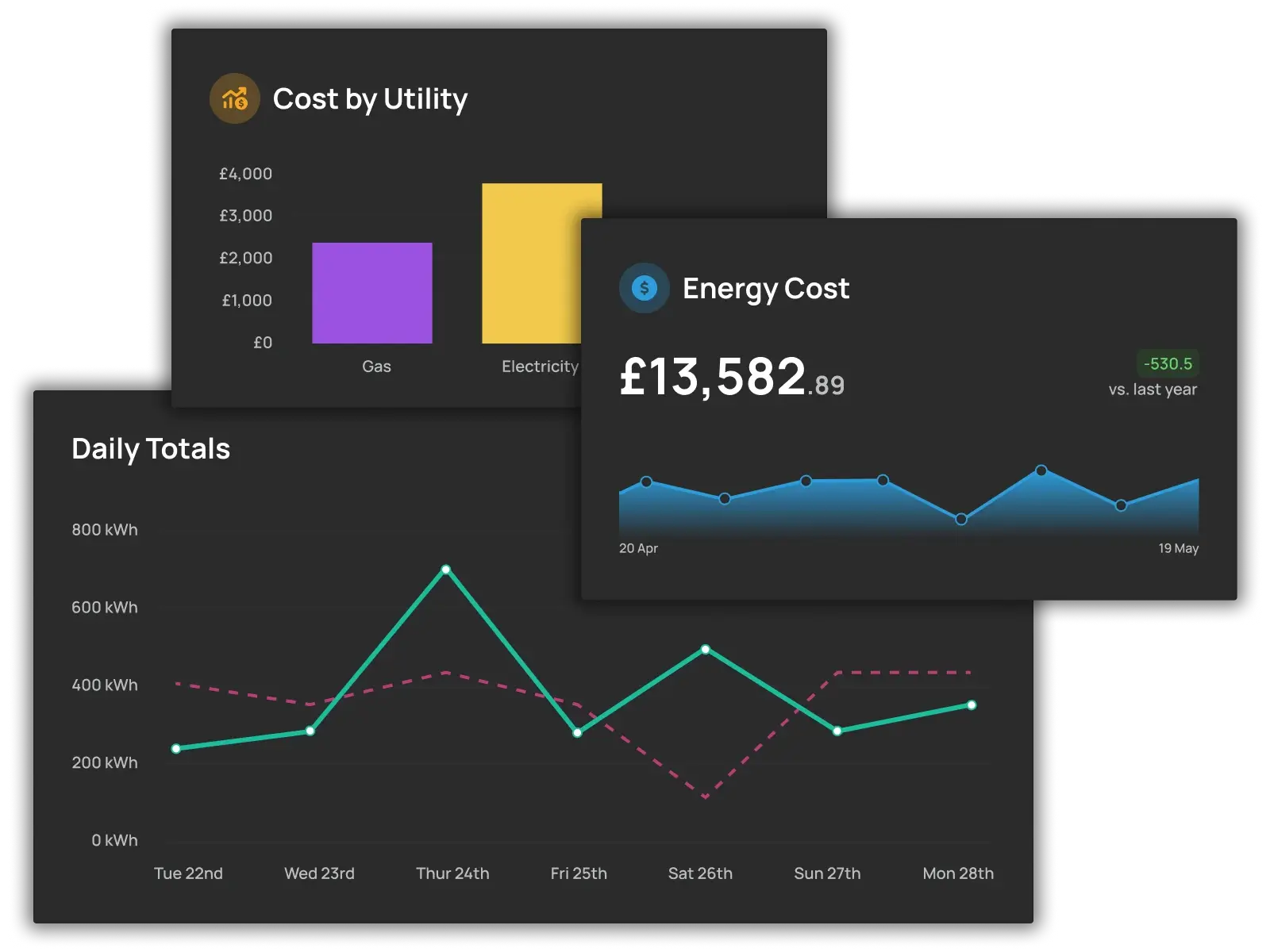
Task: Click the Wed 23rd day label
Action: 319,873
